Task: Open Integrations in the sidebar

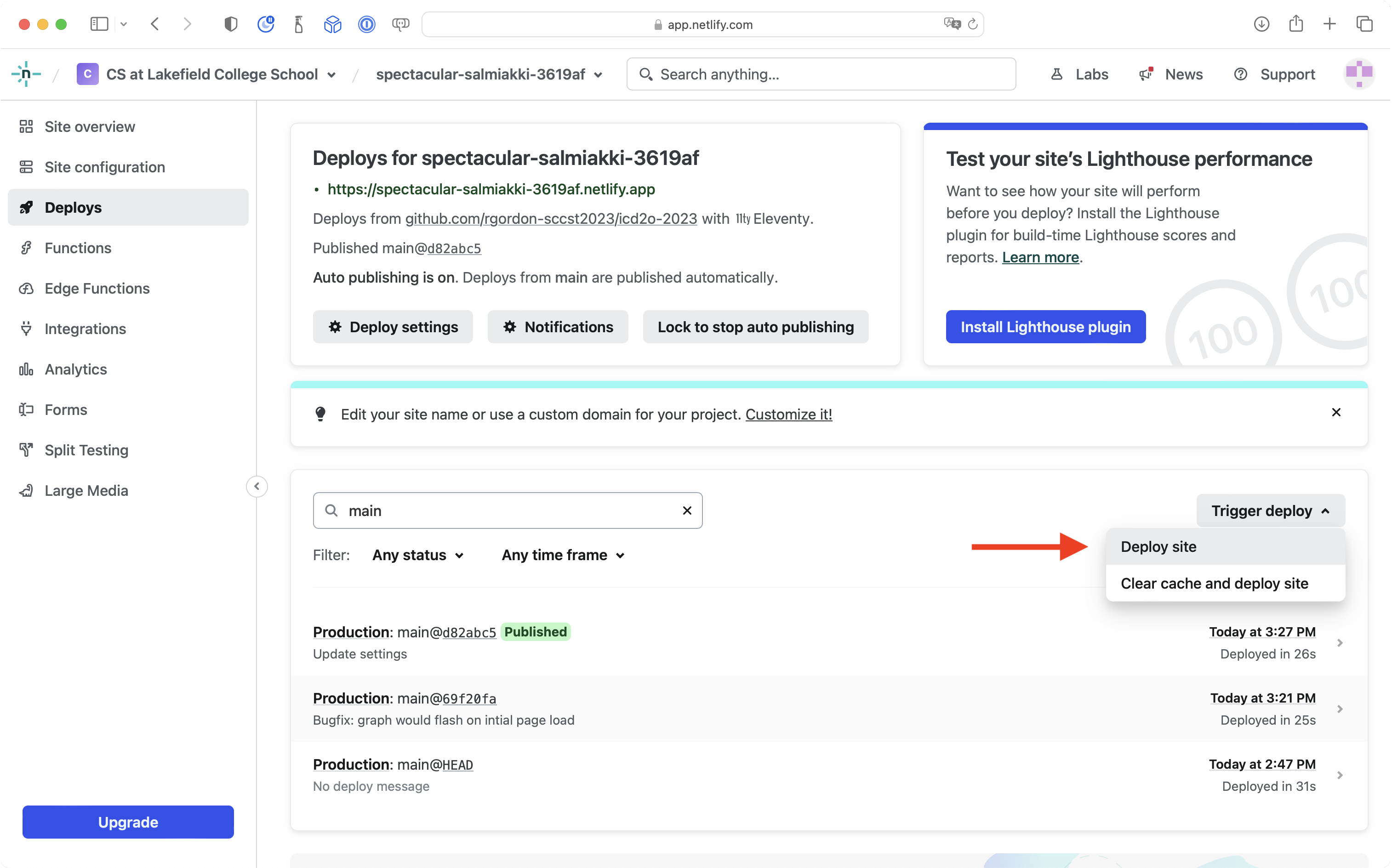Action: pos(128,329)
